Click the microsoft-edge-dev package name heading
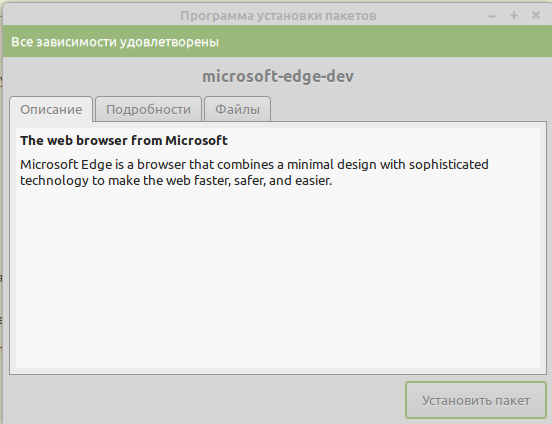The width and height of the screenshot is (552, 424). pyautogui.click(x=278, y=76)
